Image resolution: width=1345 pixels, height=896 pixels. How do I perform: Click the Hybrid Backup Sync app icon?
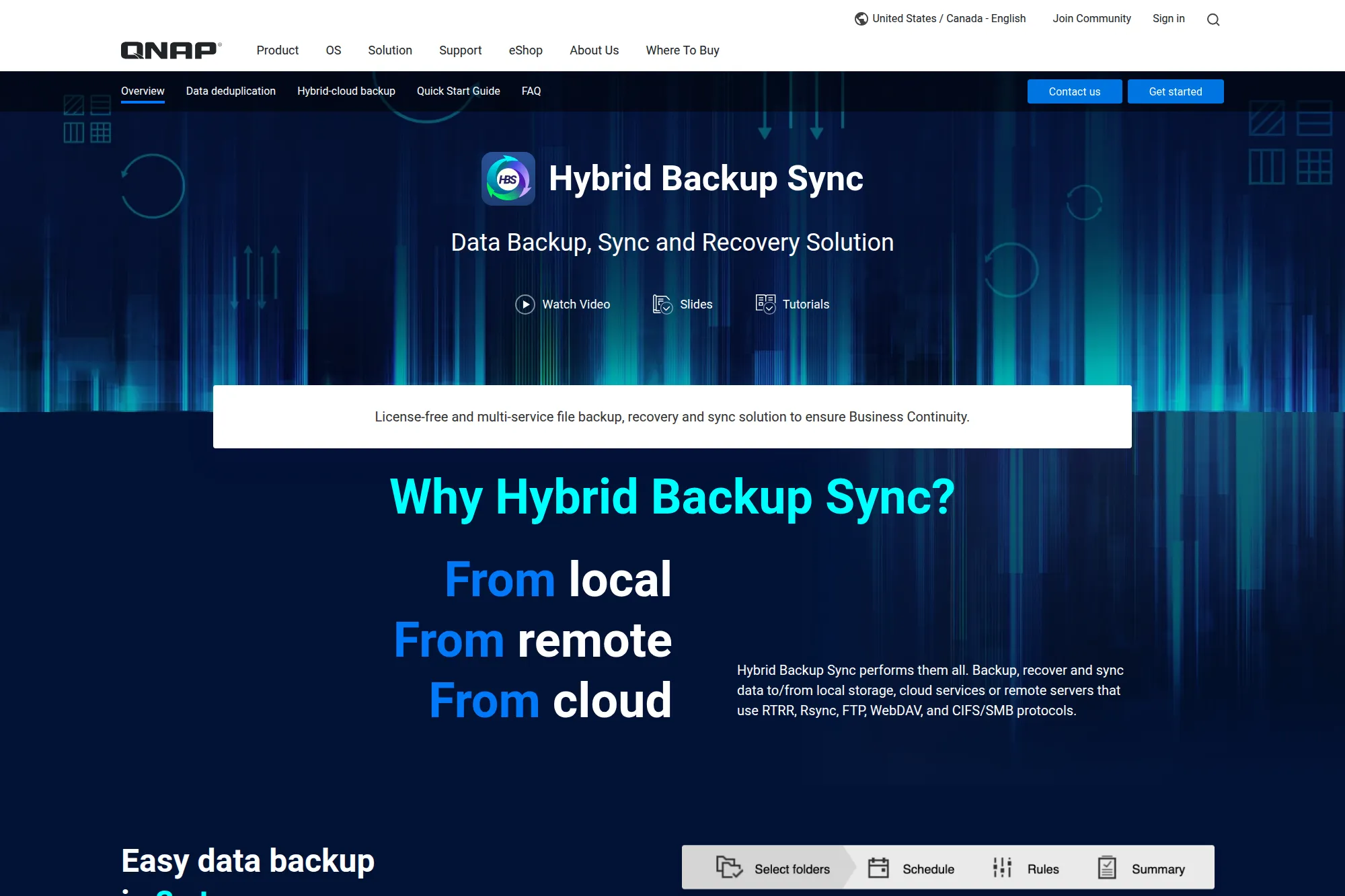[508, 179]
